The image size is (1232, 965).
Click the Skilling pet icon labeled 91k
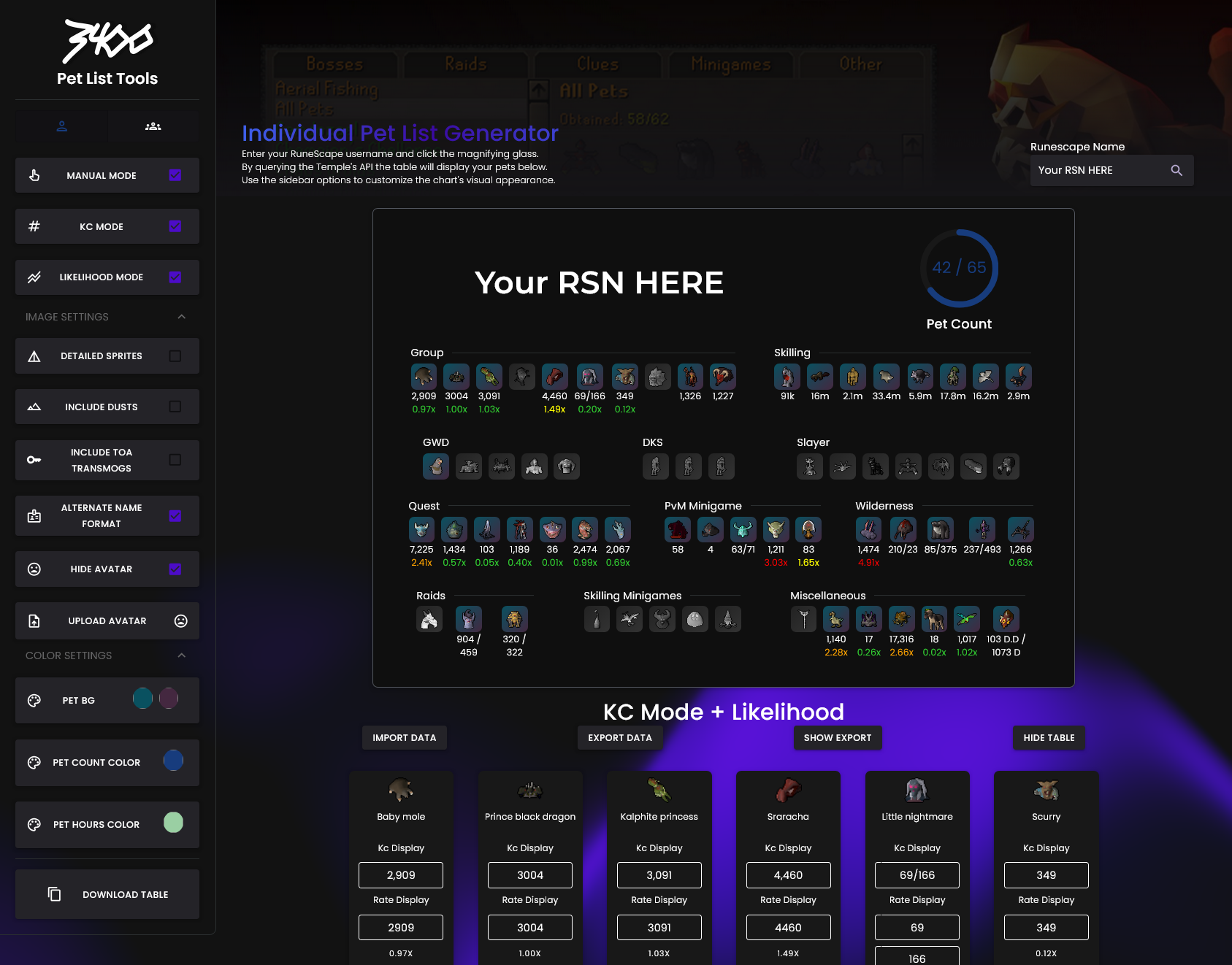[x=787, y=377]
